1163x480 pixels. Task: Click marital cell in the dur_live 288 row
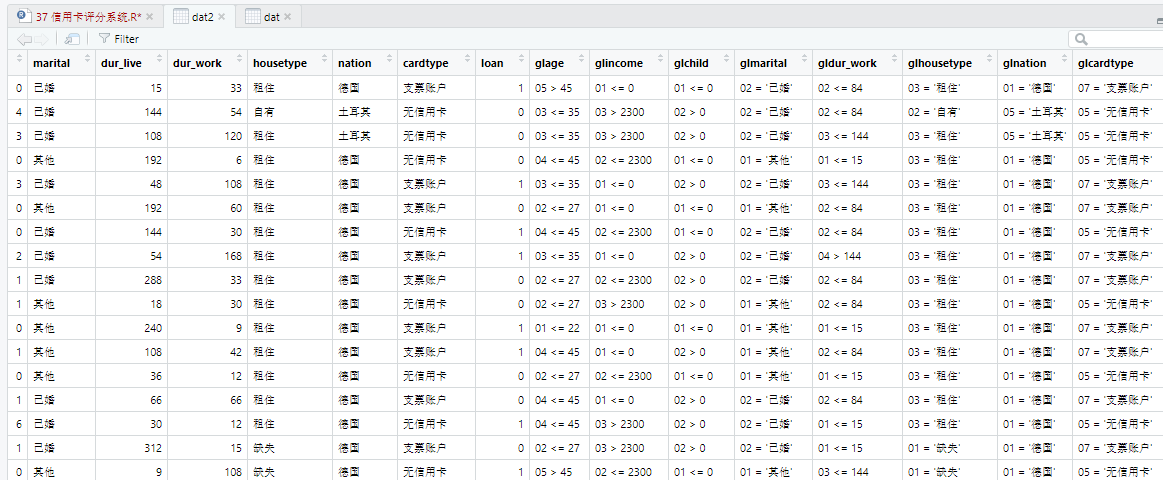click(x=62, y=280)
